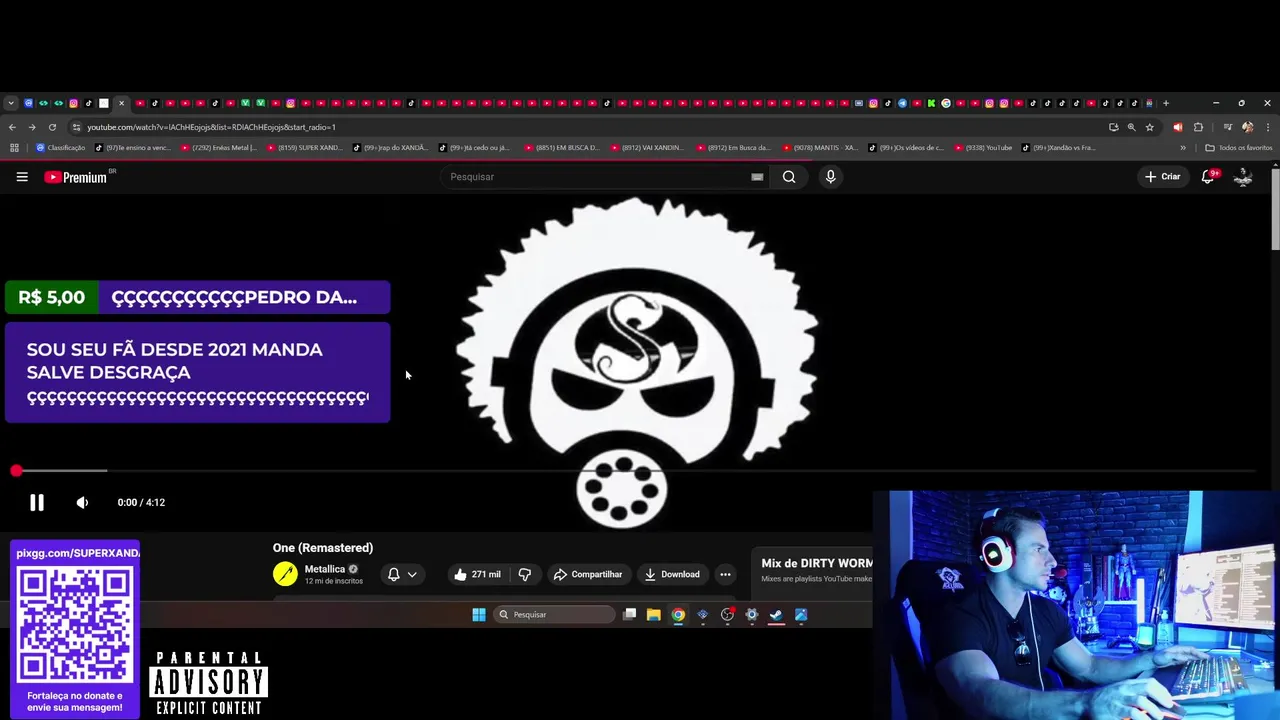
Task: Dislike the video with thumbs-down
Action: pyautogui.click(x=524, y=574)
